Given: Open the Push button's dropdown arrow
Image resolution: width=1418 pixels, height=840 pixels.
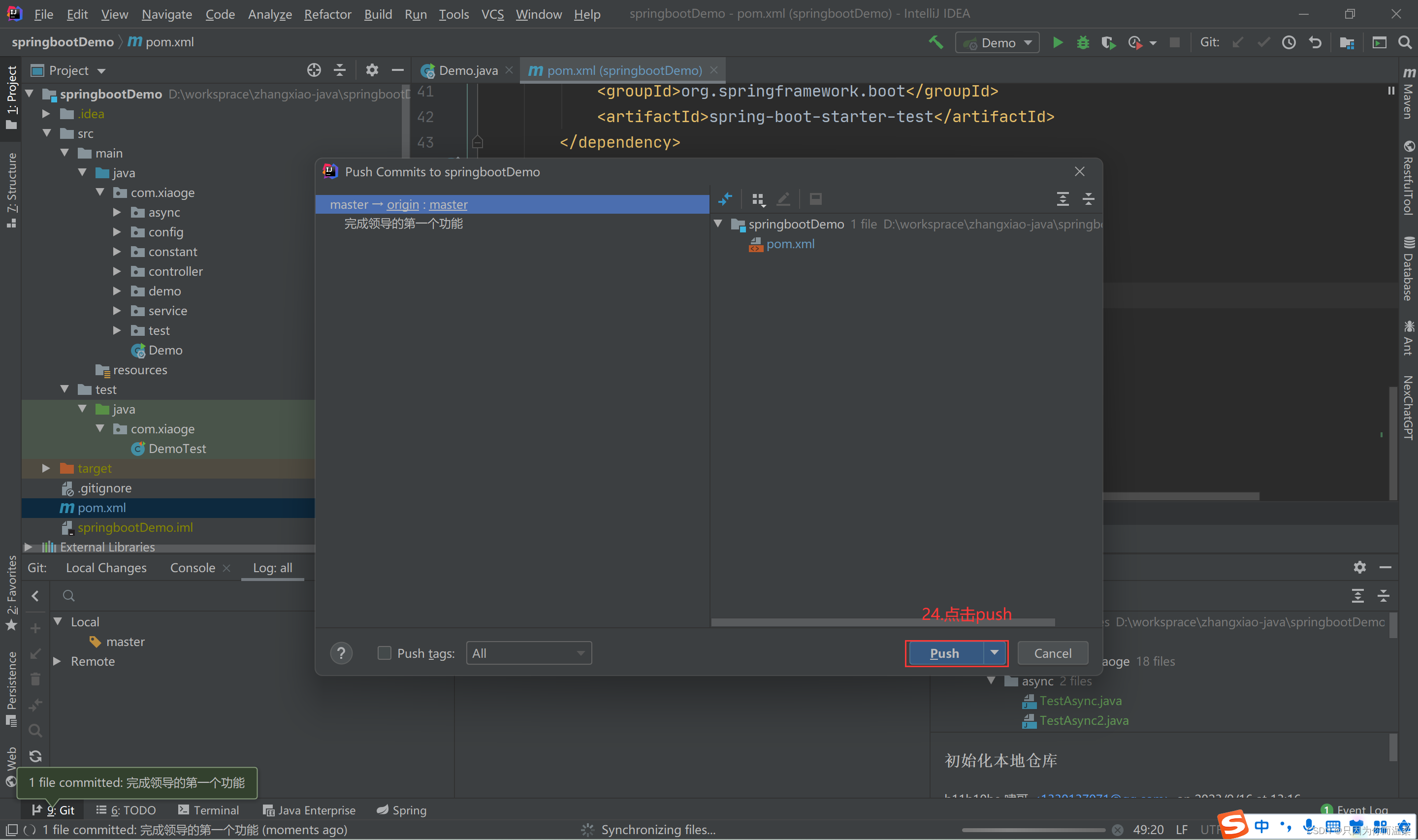Looking at the screenshot, I should coord(994,653).
